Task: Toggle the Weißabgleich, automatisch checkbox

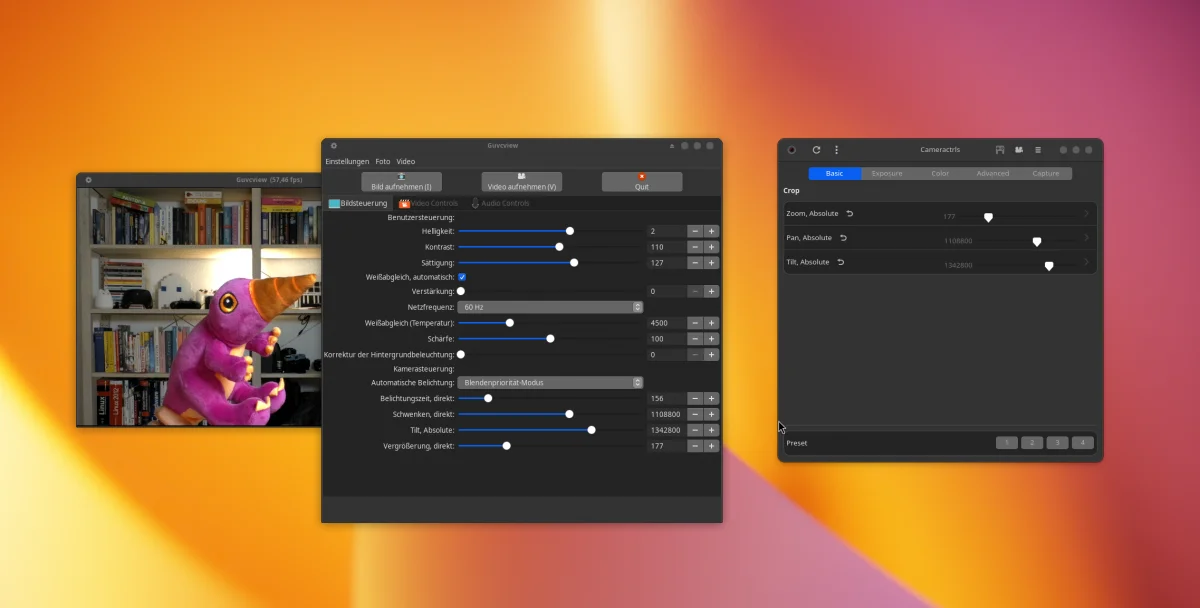Action: 462,276
